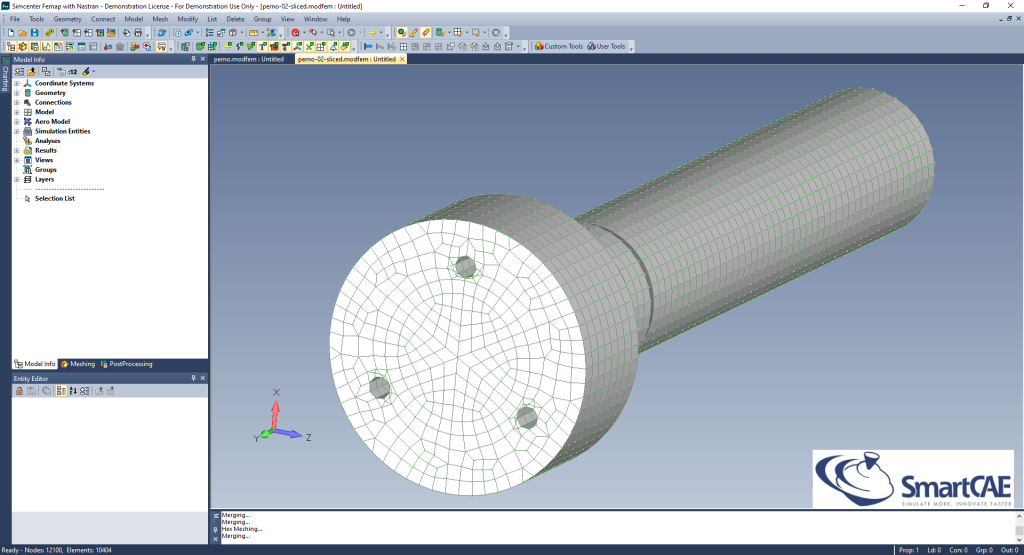Click the folder-with-arrow icon in Model Info toolbar
The width and height of the screenshot is (1024, 555).
click(31, 72)
